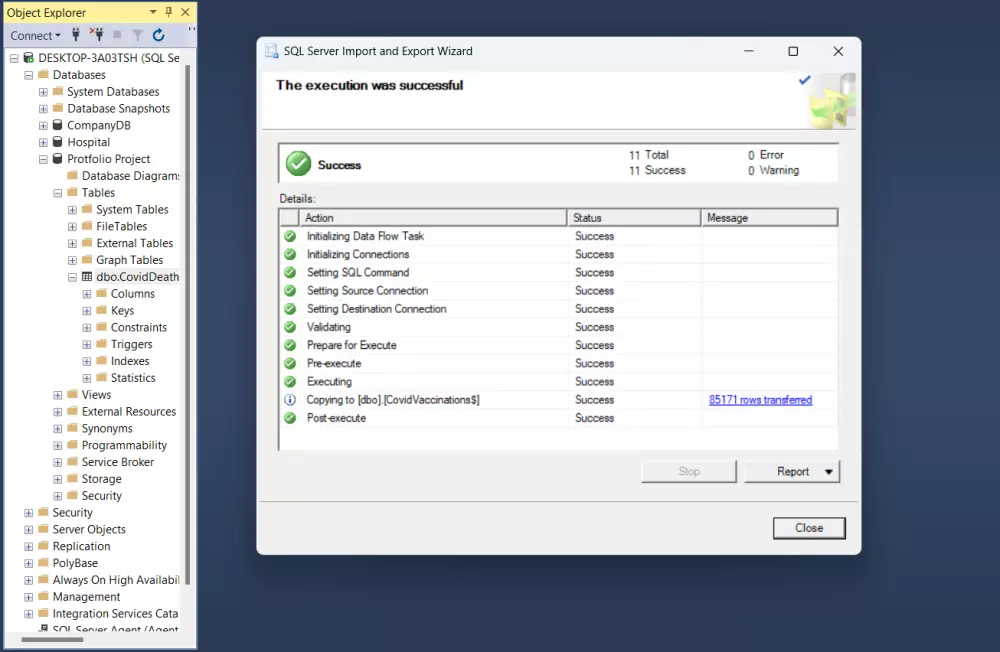
Task: Expand the Views folder
Action: [x=58, y=395]
